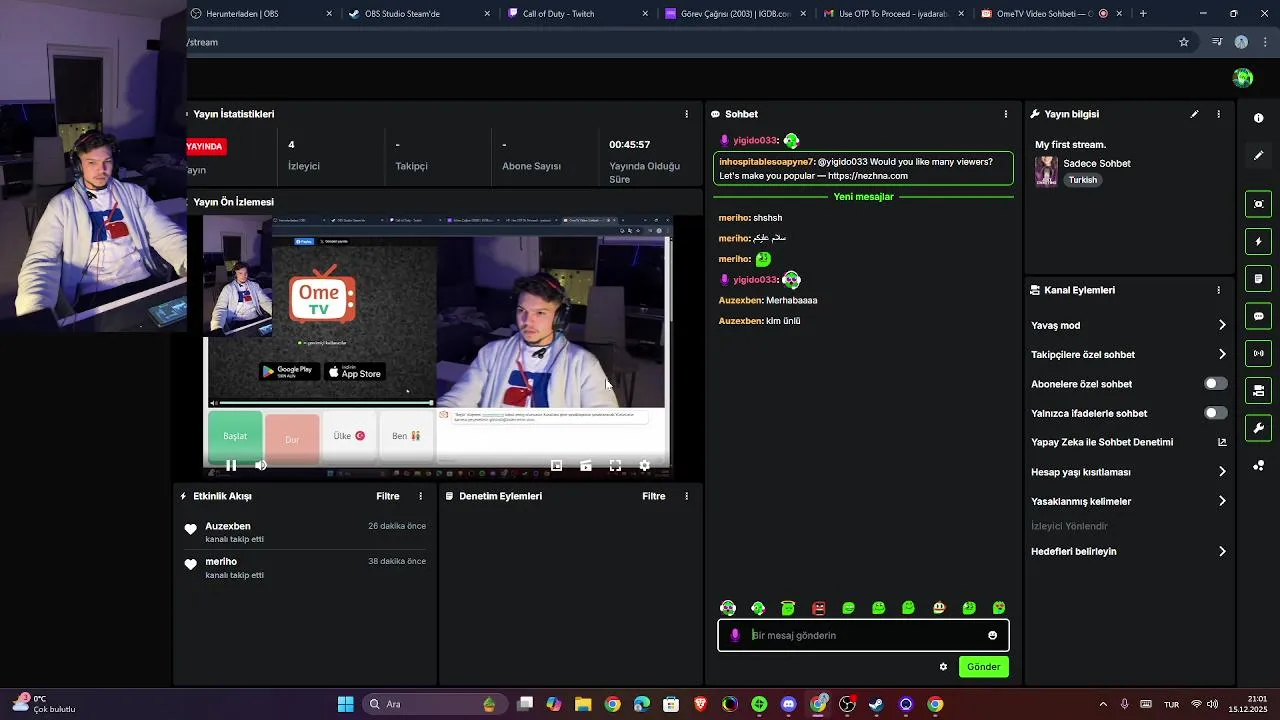Click in the Bir mesaj gönderin field
Viewport: 1280px width, 720px height.
click(x=864, y=635)
